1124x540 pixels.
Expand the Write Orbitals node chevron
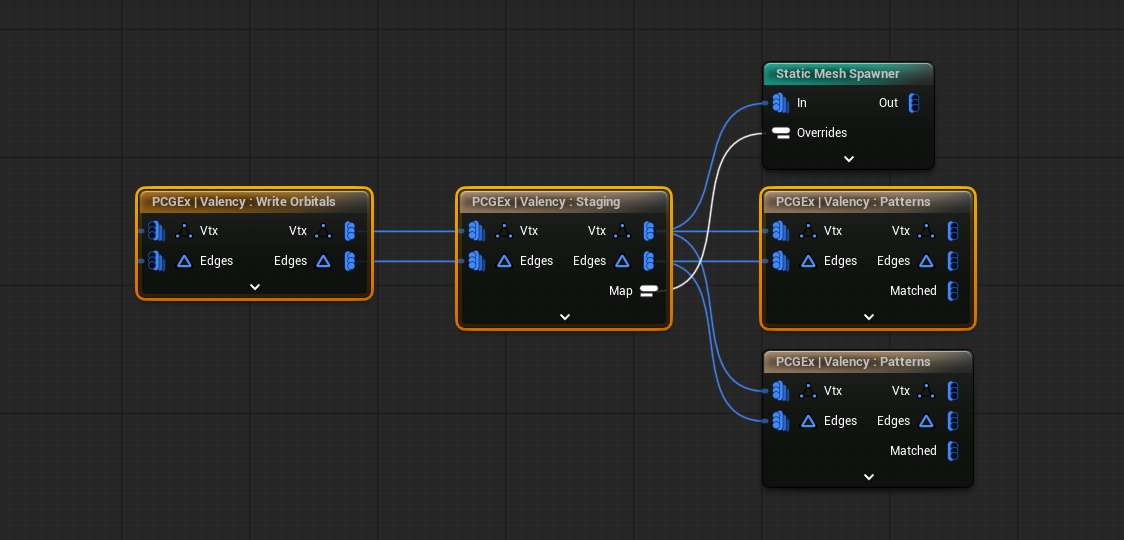[x=255, y=286]
